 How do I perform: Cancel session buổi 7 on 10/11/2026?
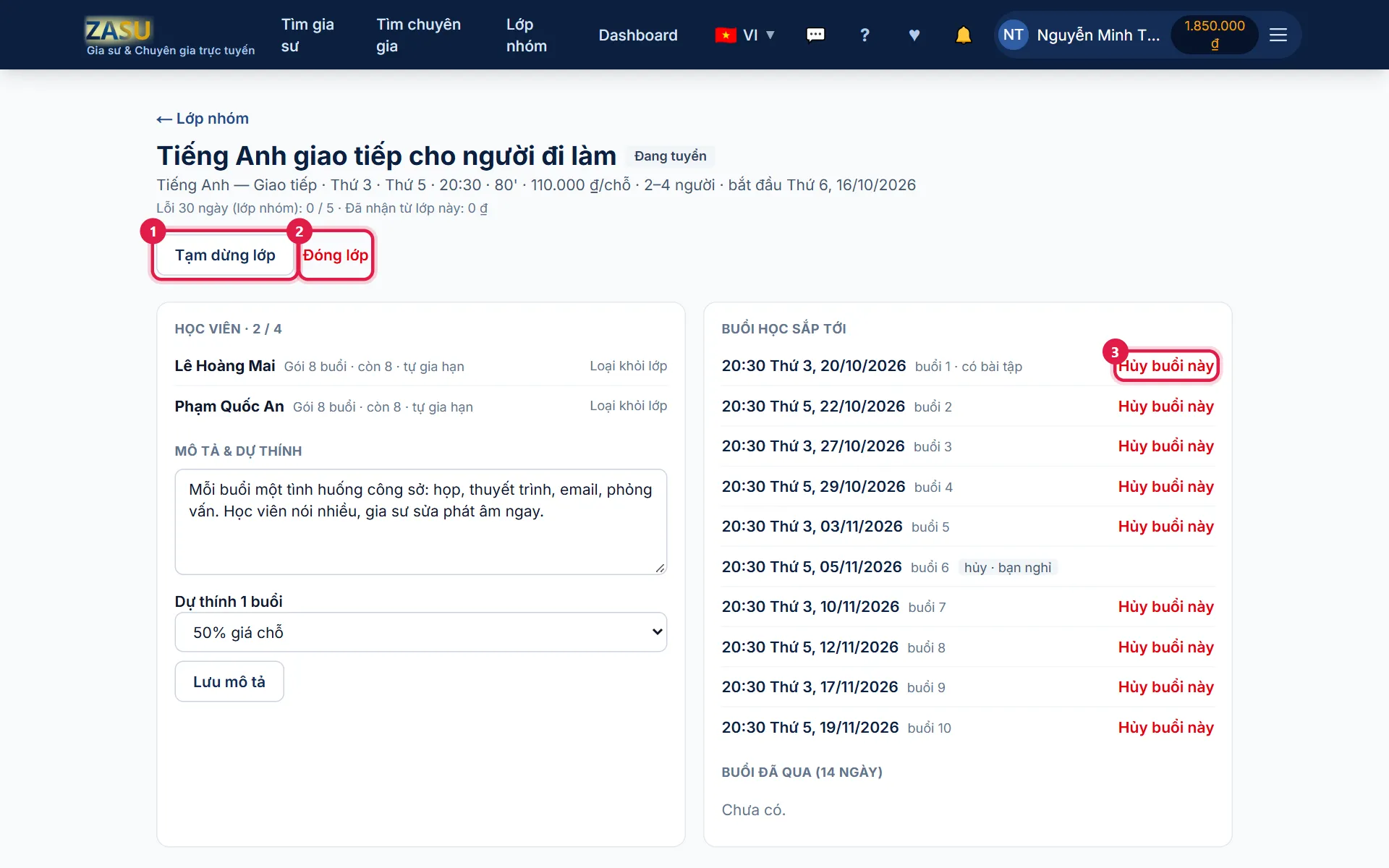tap(1165, 607)
